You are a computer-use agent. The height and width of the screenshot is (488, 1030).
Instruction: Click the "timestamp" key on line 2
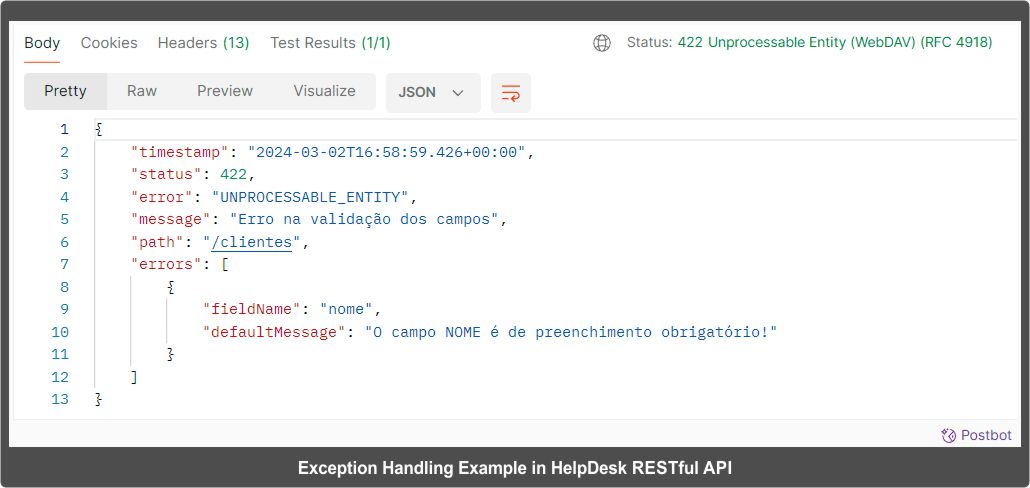point(179,152)
